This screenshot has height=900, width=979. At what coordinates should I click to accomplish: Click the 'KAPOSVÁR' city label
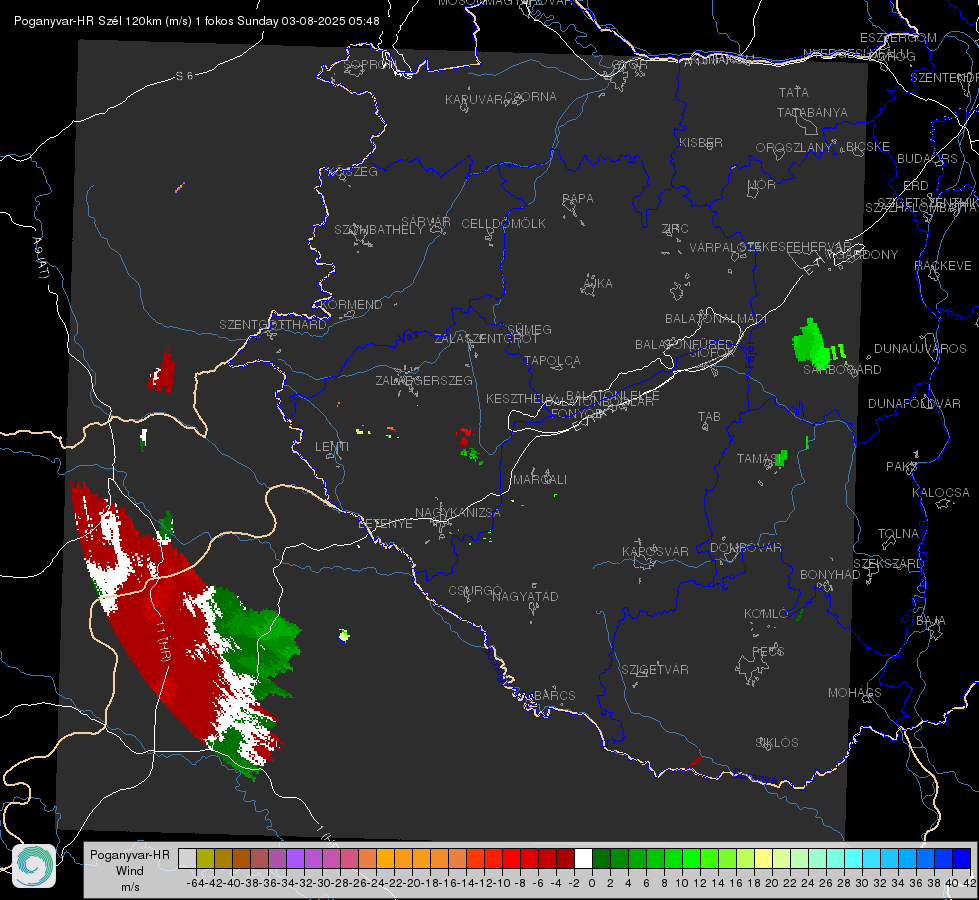pyautogui.click(x=656, y=551)
